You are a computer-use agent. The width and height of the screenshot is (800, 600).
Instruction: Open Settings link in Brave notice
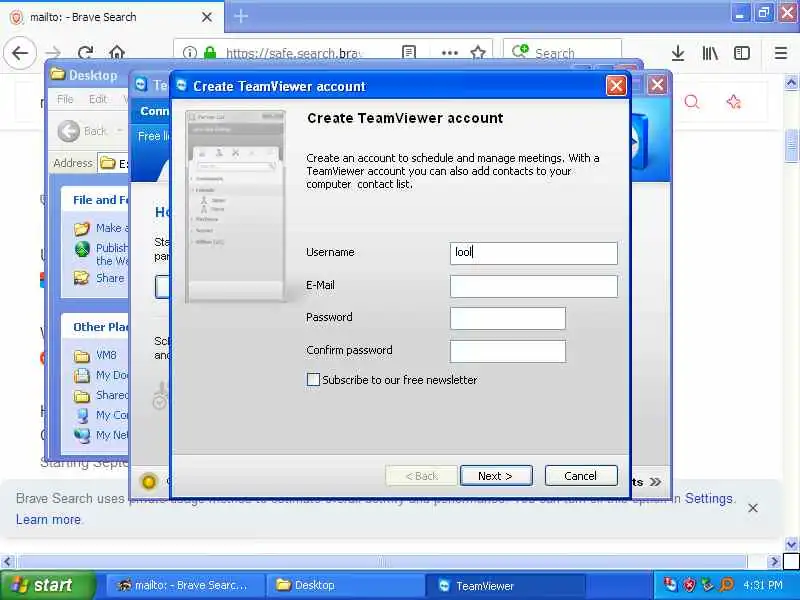(708, 498)
